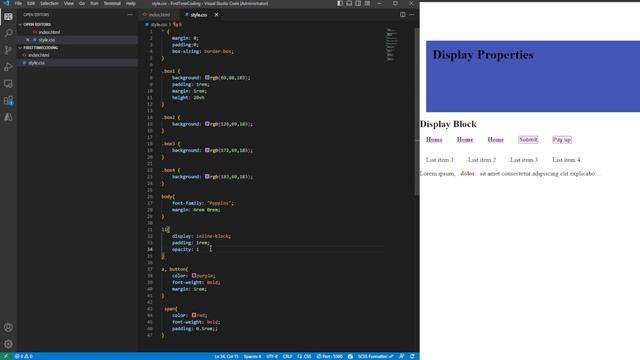This screenshot has height=360, width=640.
Task: Close the style.css editor tab
Action: [216, 15]
